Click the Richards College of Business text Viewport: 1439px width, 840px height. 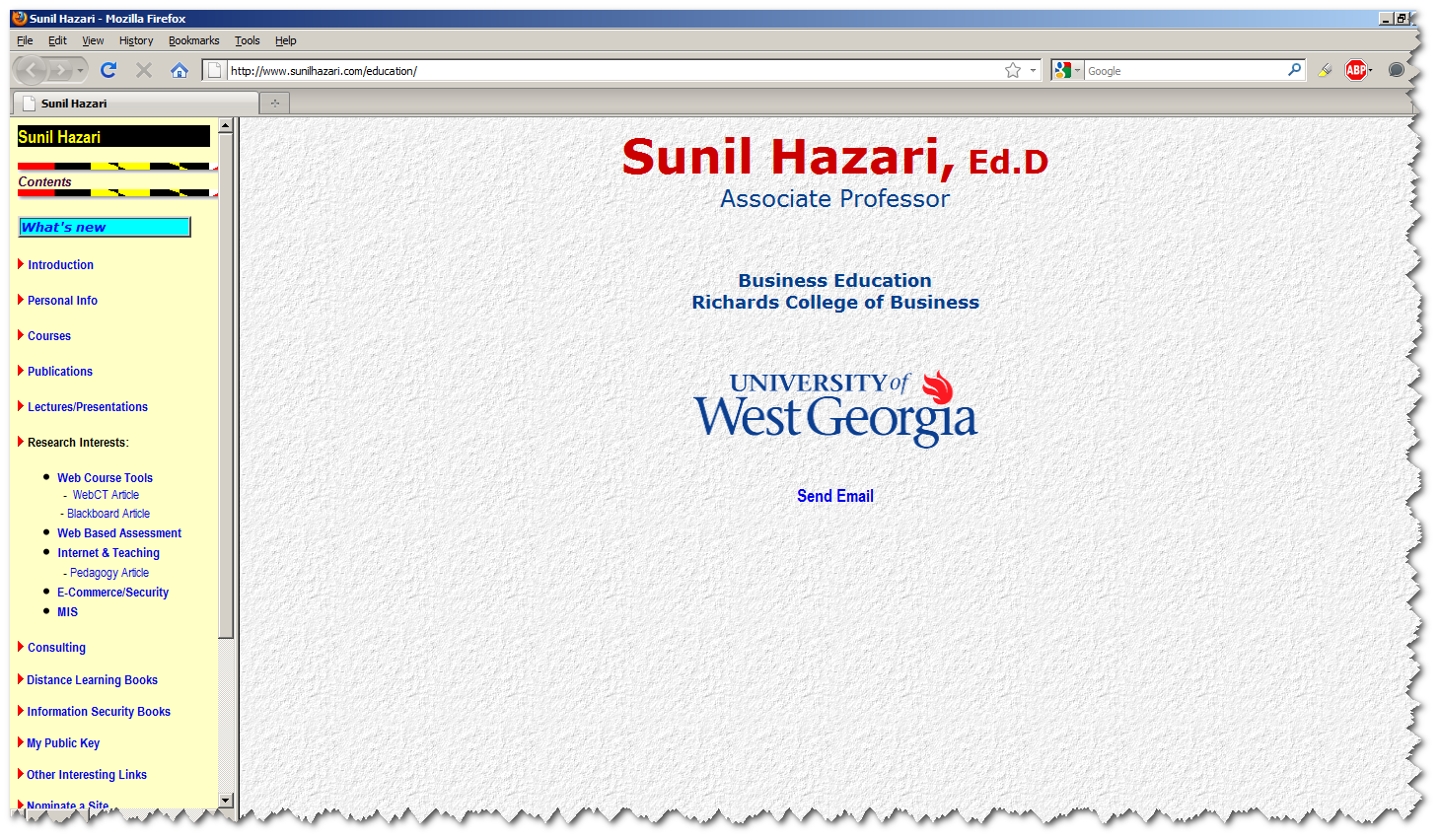tap(835, 303)
